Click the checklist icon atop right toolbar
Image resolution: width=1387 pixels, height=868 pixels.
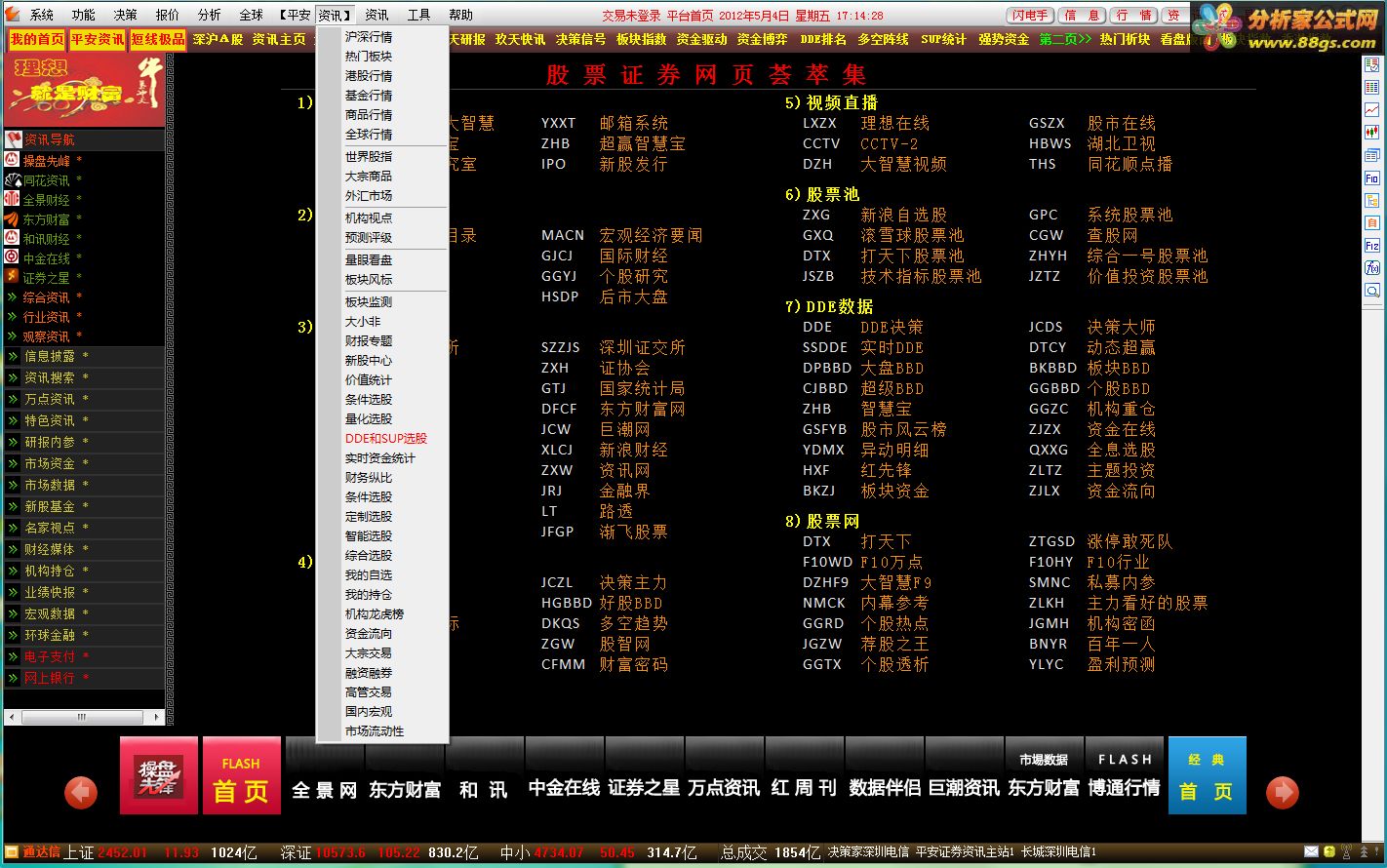pyautogui.click(x=1371, y=64)
